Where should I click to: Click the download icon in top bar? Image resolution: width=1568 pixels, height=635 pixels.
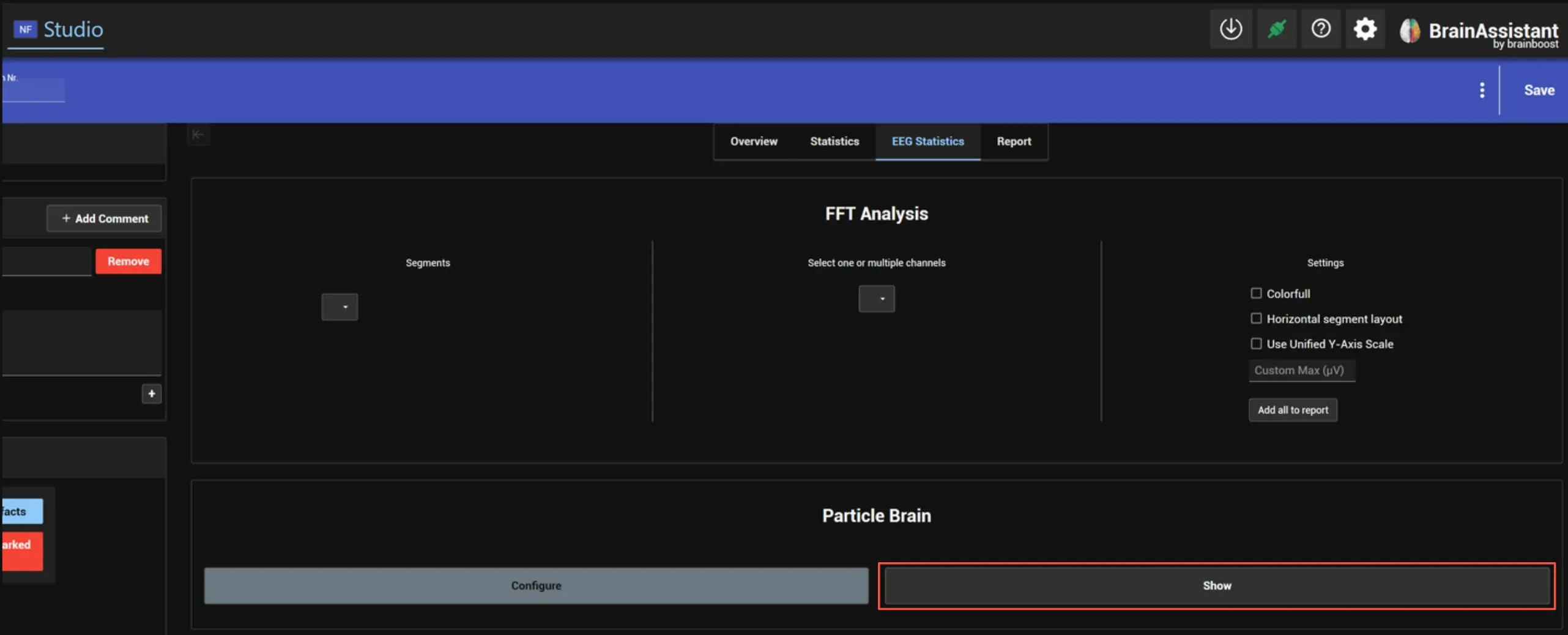[1230, 29]
